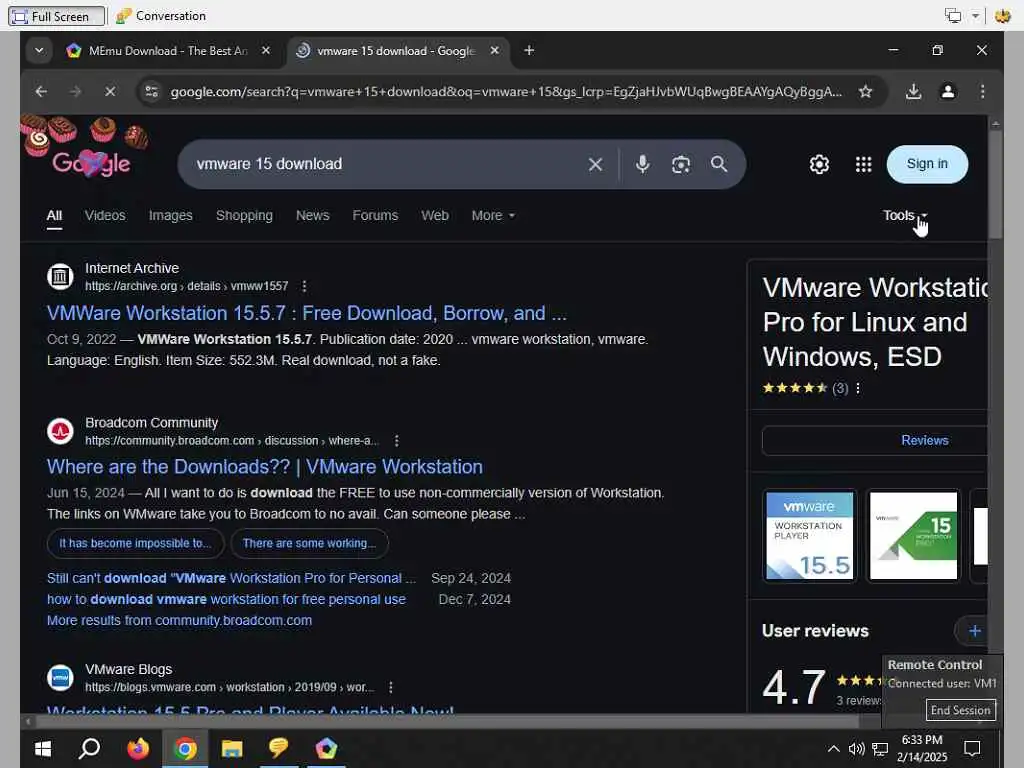Bookmark this page with the star

[865, 91]
